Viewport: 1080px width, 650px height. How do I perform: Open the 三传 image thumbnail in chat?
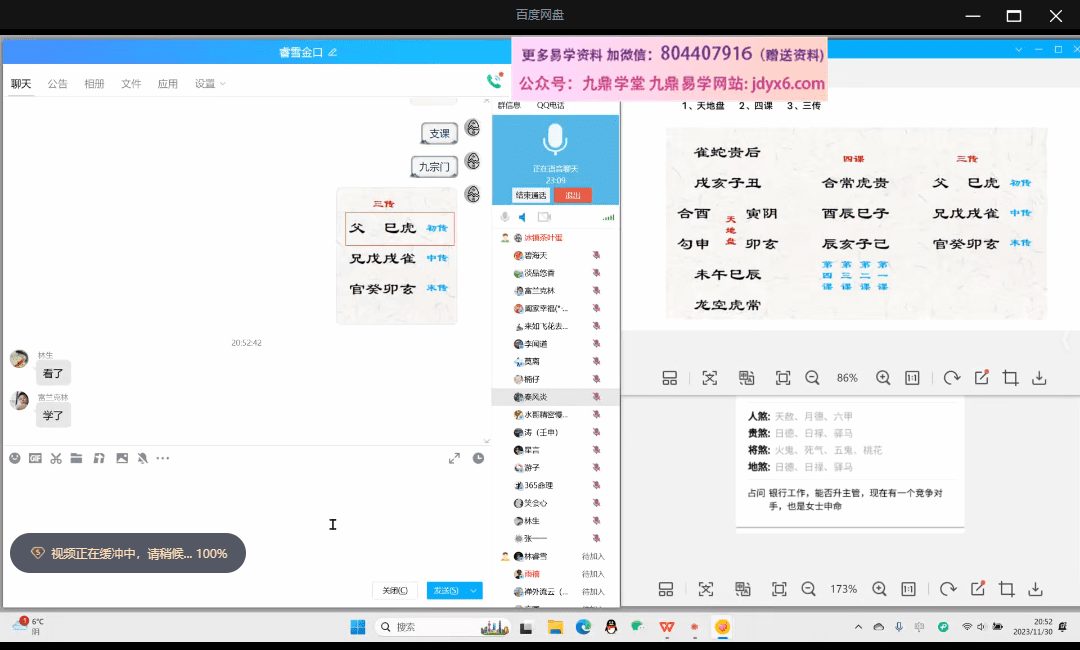click(397, 256)
